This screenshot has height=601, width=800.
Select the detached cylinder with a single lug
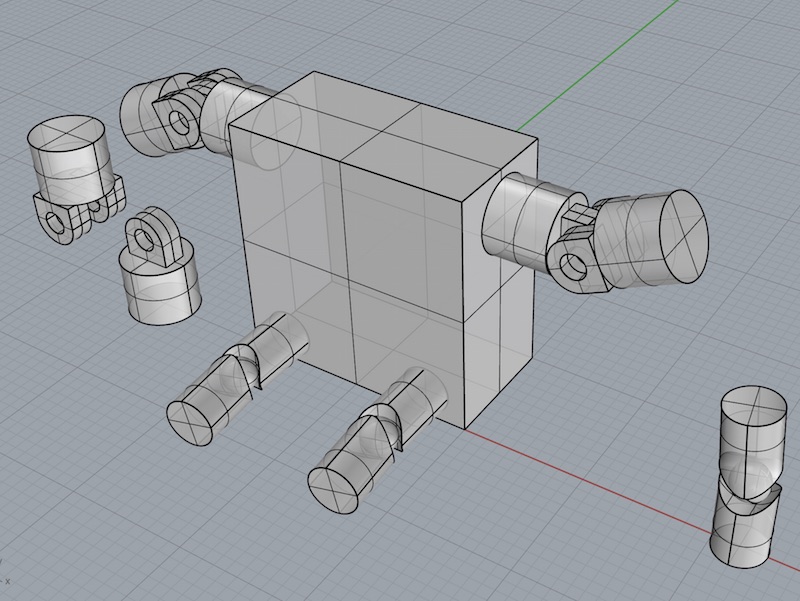click(x=159, y=266)
